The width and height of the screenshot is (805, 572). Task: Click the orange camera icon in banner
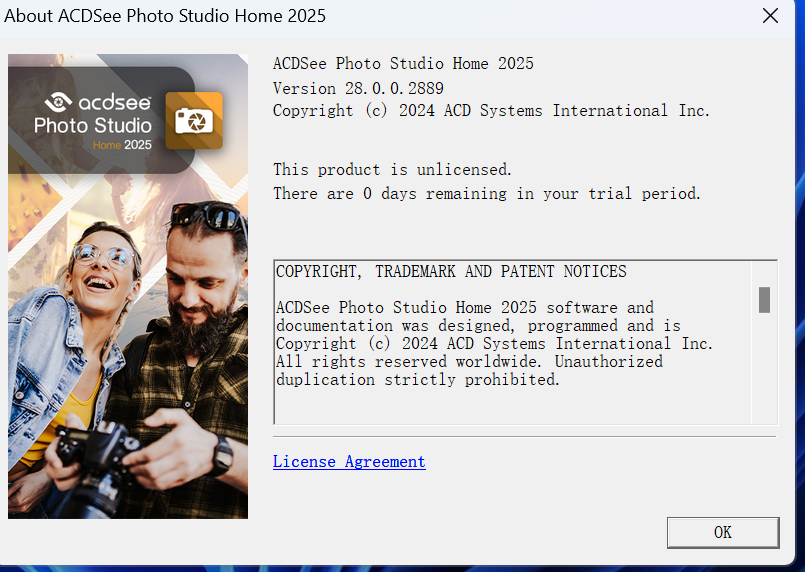pyautogui.click(x=194, y=121)
